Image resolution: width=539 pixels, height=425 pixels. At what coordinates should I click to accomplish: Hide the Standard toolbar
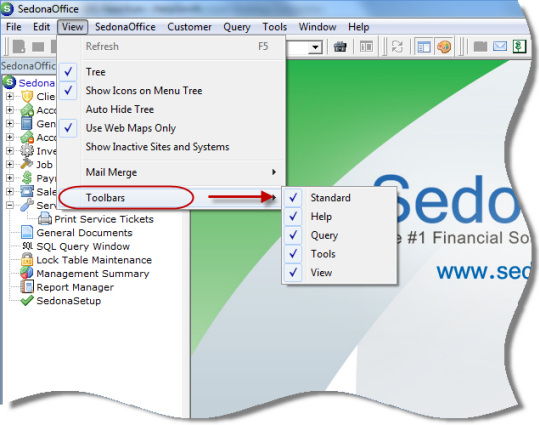(339, 198)
